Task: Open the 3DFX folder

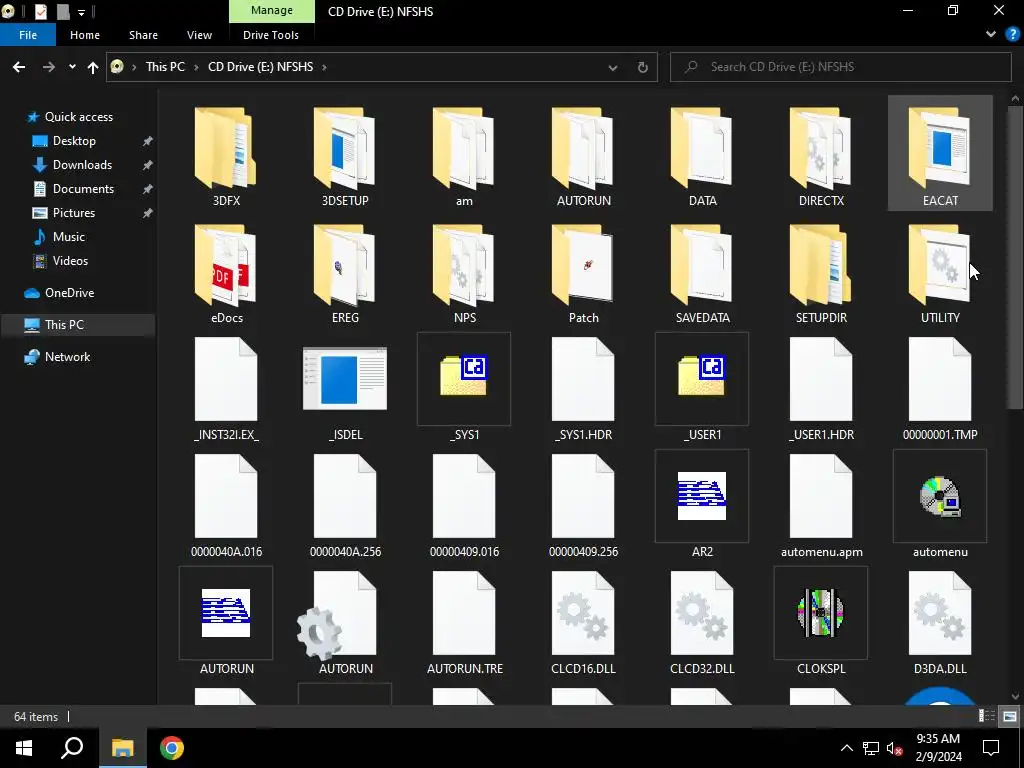Action: coord(226,155)
